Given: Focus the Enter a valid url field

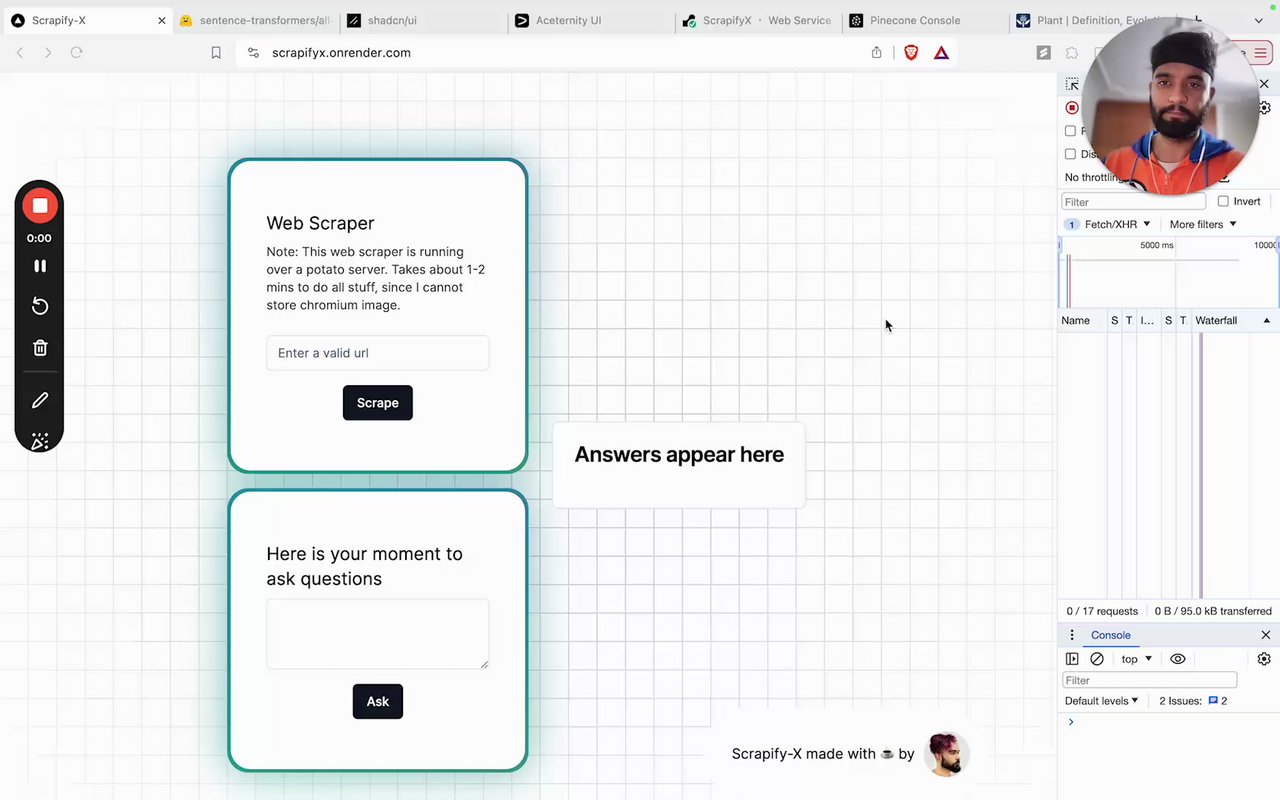Looking at the screenshot, I should [378, 353].
